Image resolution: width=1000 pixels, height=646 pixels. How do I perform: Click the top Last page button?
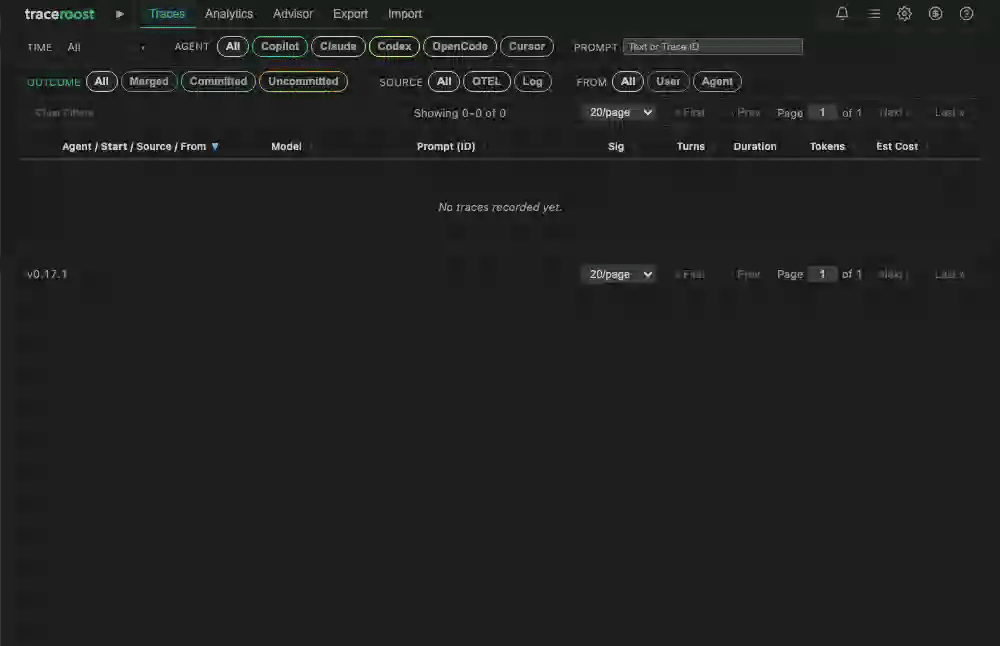tap(950, 113)
